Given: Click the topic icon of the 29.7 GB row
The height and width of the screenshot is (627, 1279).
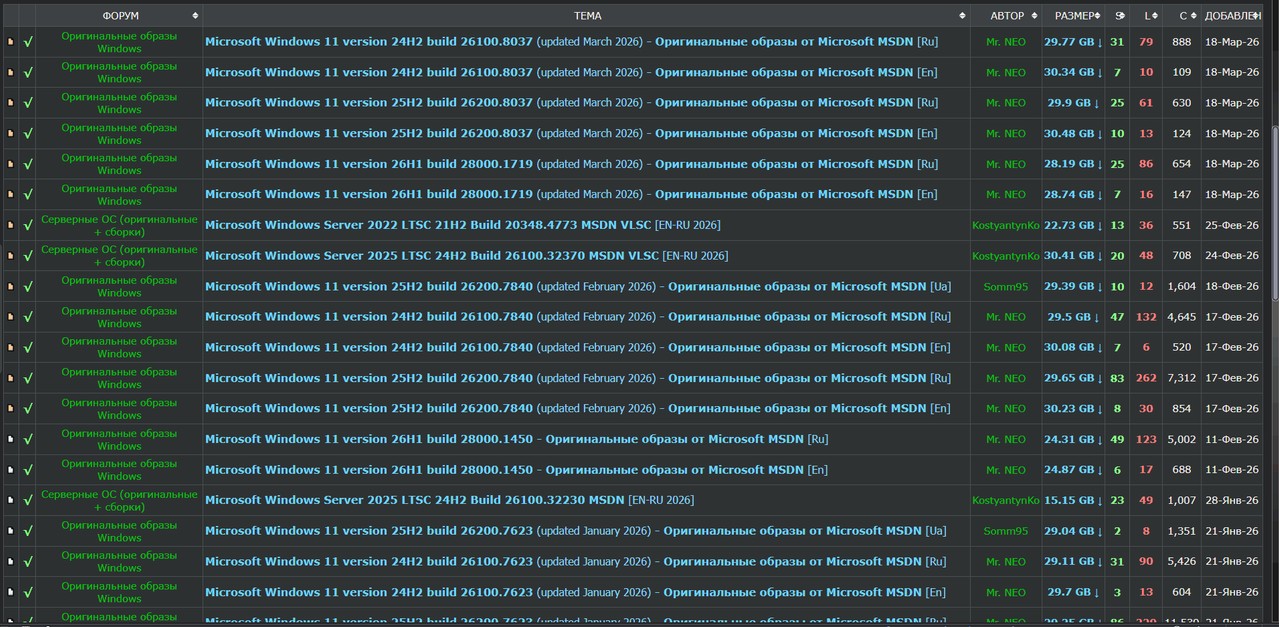Looking at the screenshot, I should pos(11,593).
